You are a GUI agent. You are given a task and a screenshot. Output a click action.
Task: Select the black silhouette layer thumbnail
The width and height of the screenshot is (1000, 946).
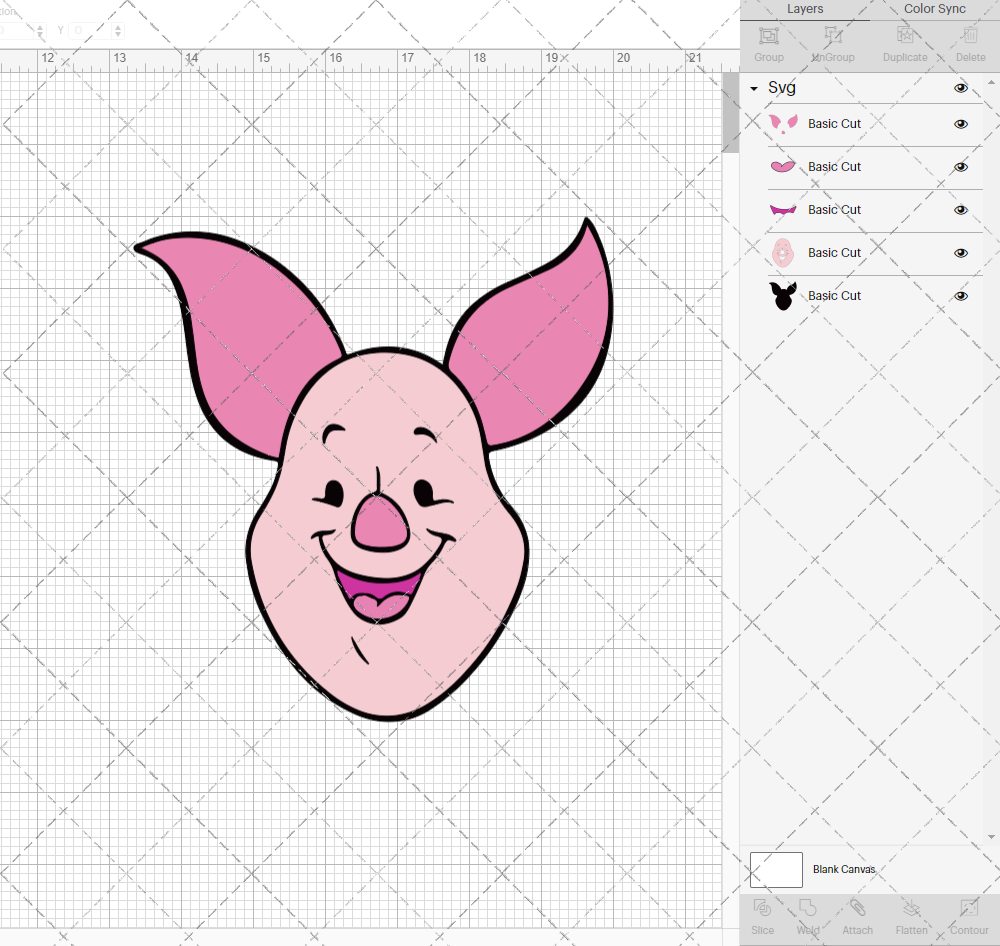click(x=783, y=296)
